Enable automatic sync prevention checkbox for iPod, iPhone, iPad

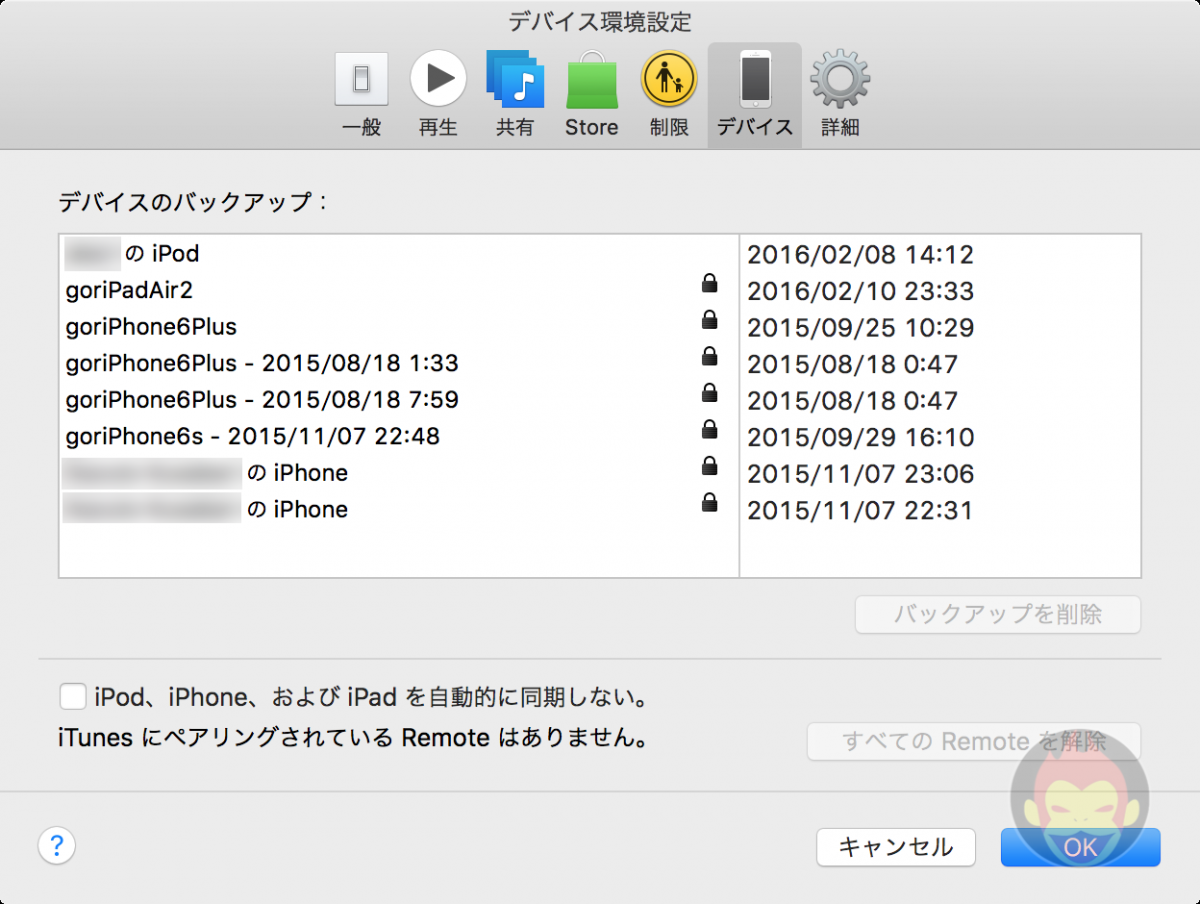(x=72, y=696)
